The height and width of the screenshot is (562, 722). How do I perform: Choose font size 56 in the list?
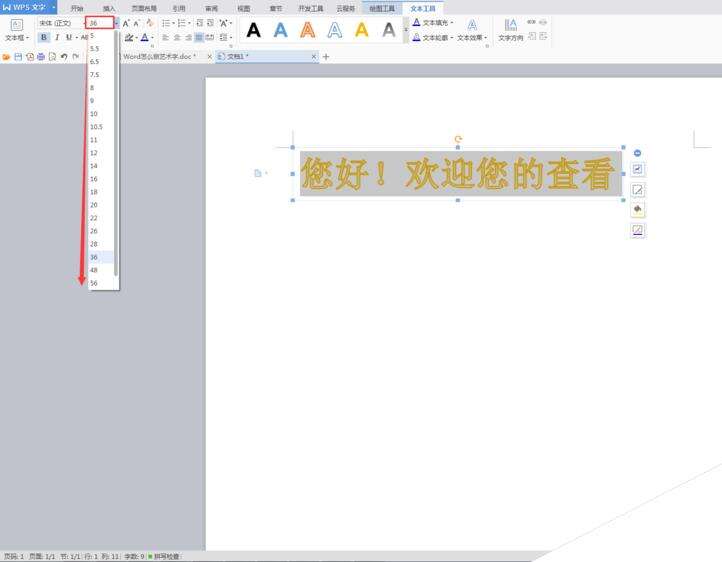(101, 283)
